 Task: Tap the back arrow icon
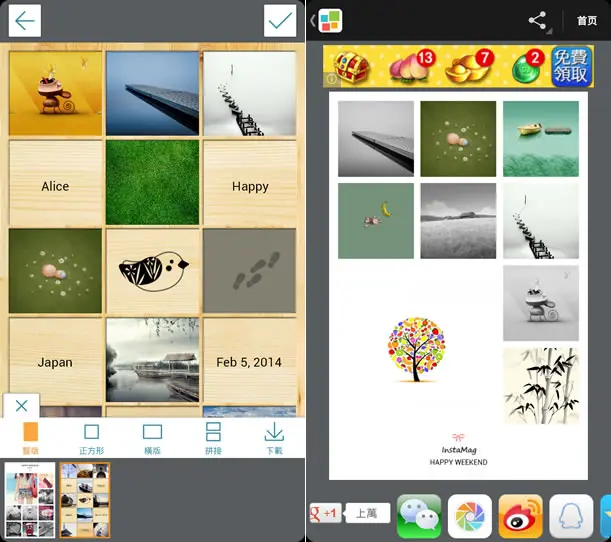(x=25, y=21)
